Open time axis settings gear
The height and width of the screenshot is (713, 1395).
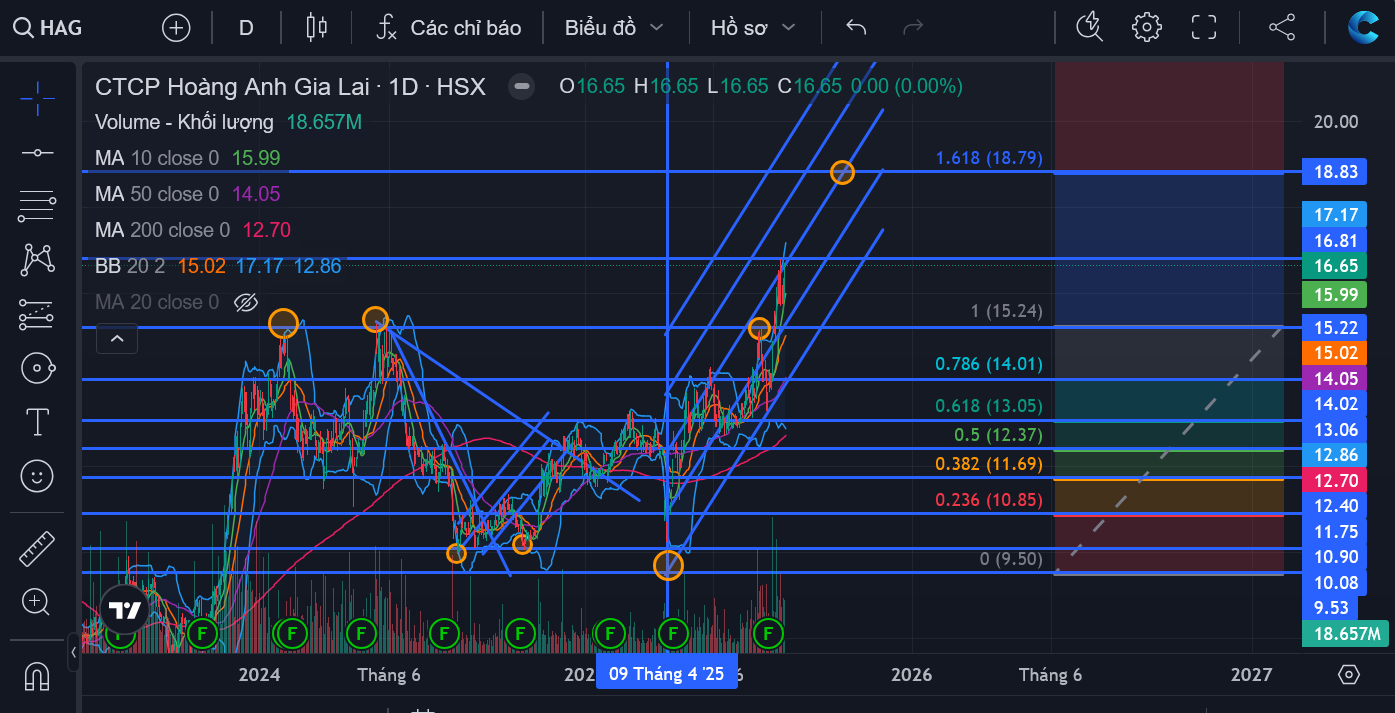1348,675
